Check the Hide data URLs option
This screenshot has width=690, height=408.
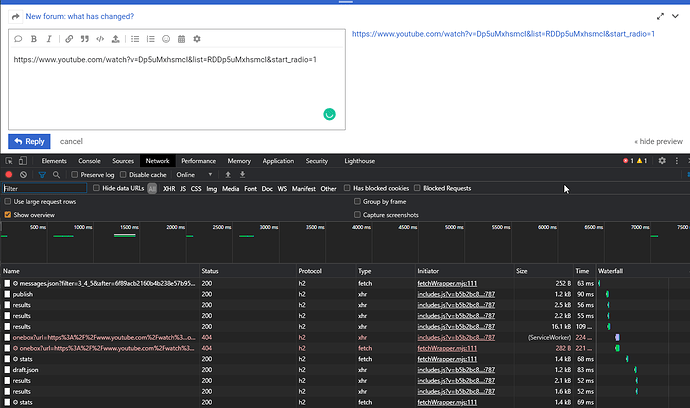click(x=96, y=188)
